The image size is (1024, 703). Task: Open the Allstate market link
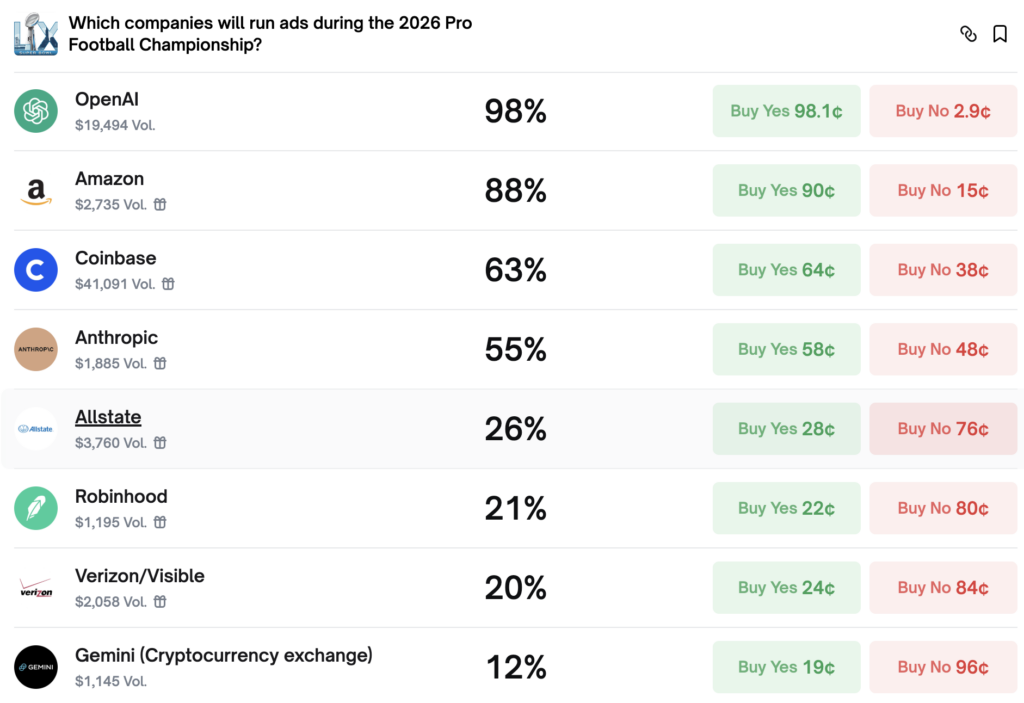click(x=108, y=417)
